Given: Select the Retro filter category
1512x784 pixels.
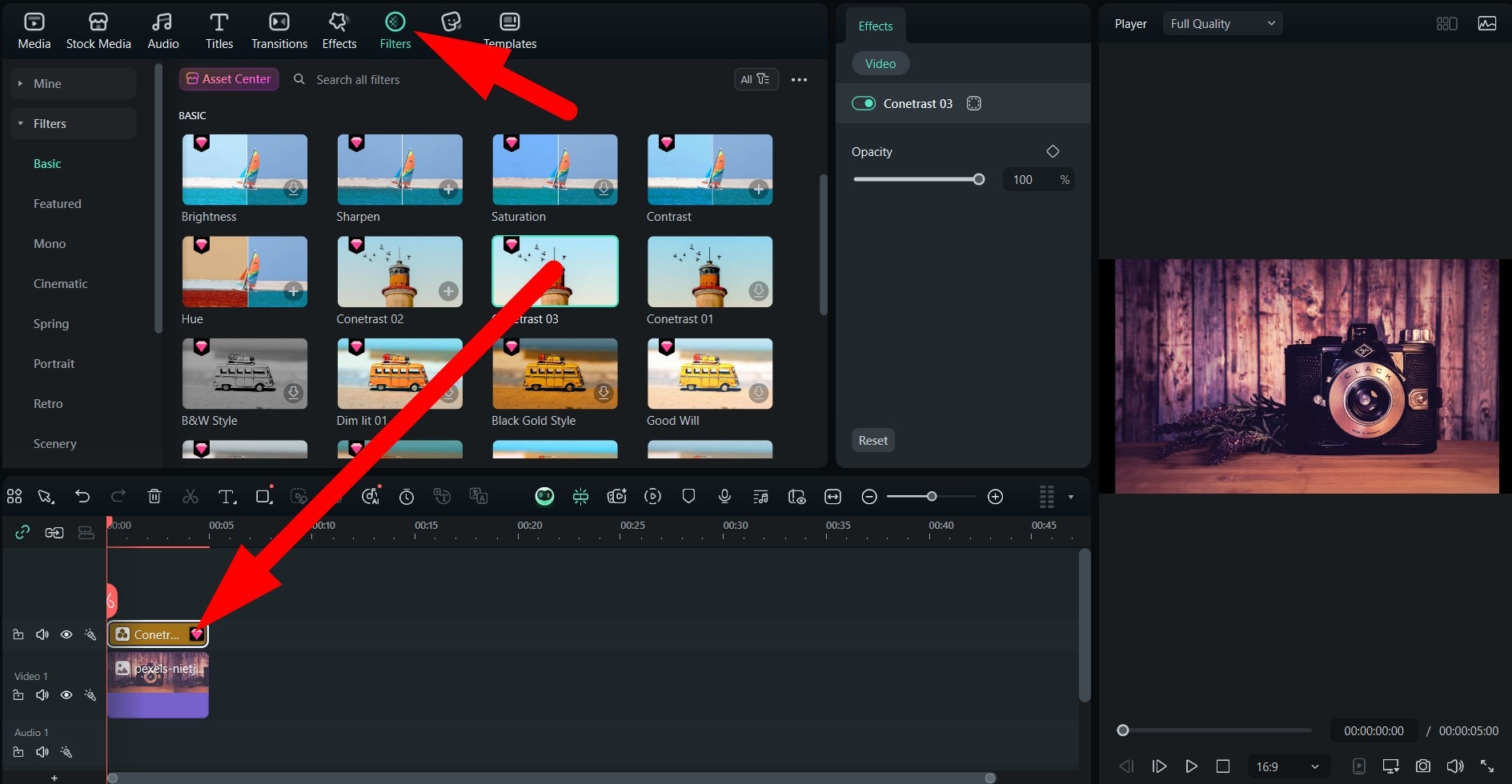Looking at the screenshot, I should coord(48,404).
